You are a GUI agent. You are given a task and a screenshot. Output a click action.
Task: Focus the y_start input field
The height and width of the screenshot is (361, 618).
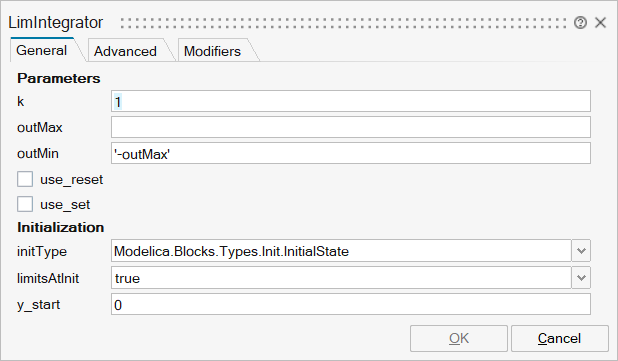click(351, 304)
